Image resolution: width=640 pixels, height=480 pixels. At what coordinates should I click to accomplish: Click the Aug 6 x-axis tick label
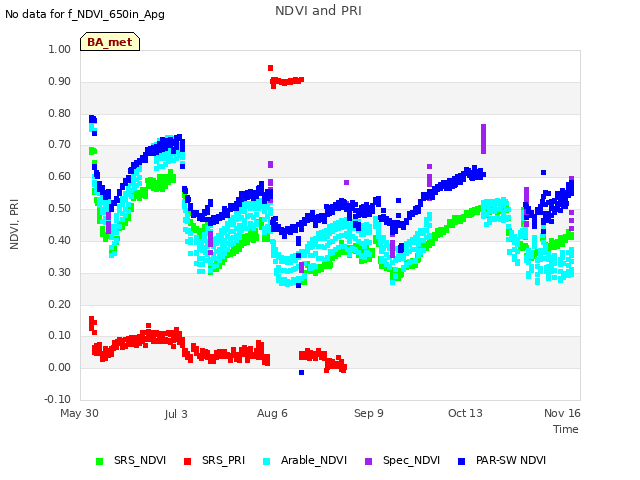[272, 413]
